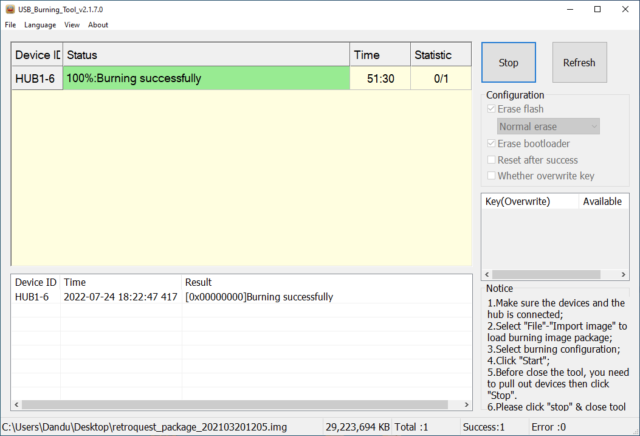Click the Stop button

509,62
